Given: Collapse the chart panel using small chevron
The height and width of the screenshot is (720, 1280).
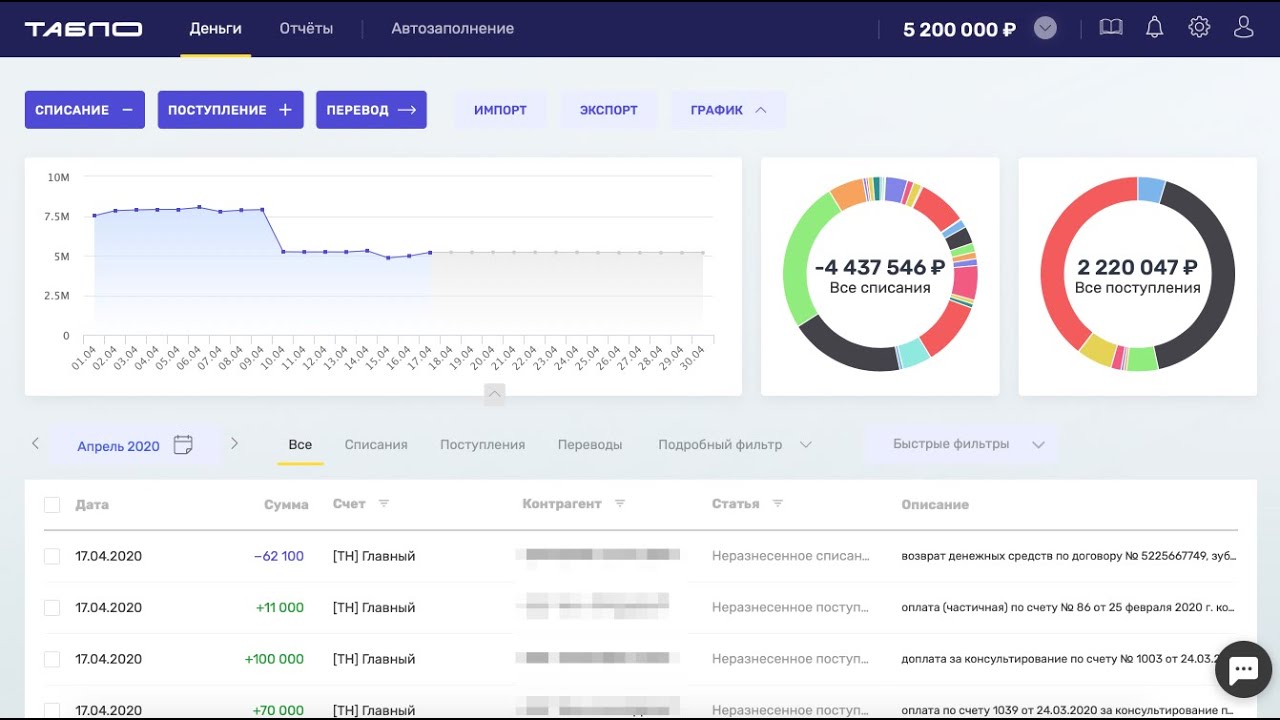Looking at the screenshot, I should tap(494, 394).
